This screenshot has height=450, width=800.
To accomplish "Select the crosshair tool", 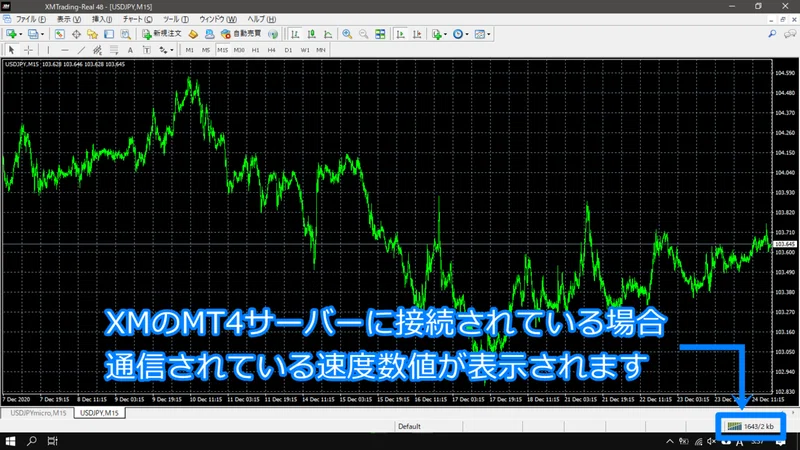I will 29,50.
